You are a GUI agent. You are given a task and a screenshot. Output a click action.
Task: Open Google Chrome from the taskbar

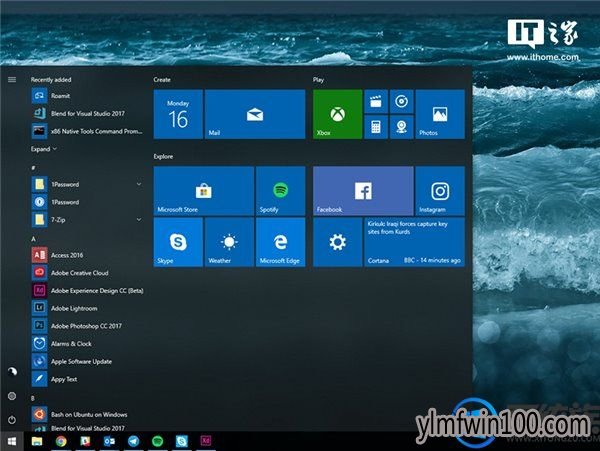coord(61,441)
